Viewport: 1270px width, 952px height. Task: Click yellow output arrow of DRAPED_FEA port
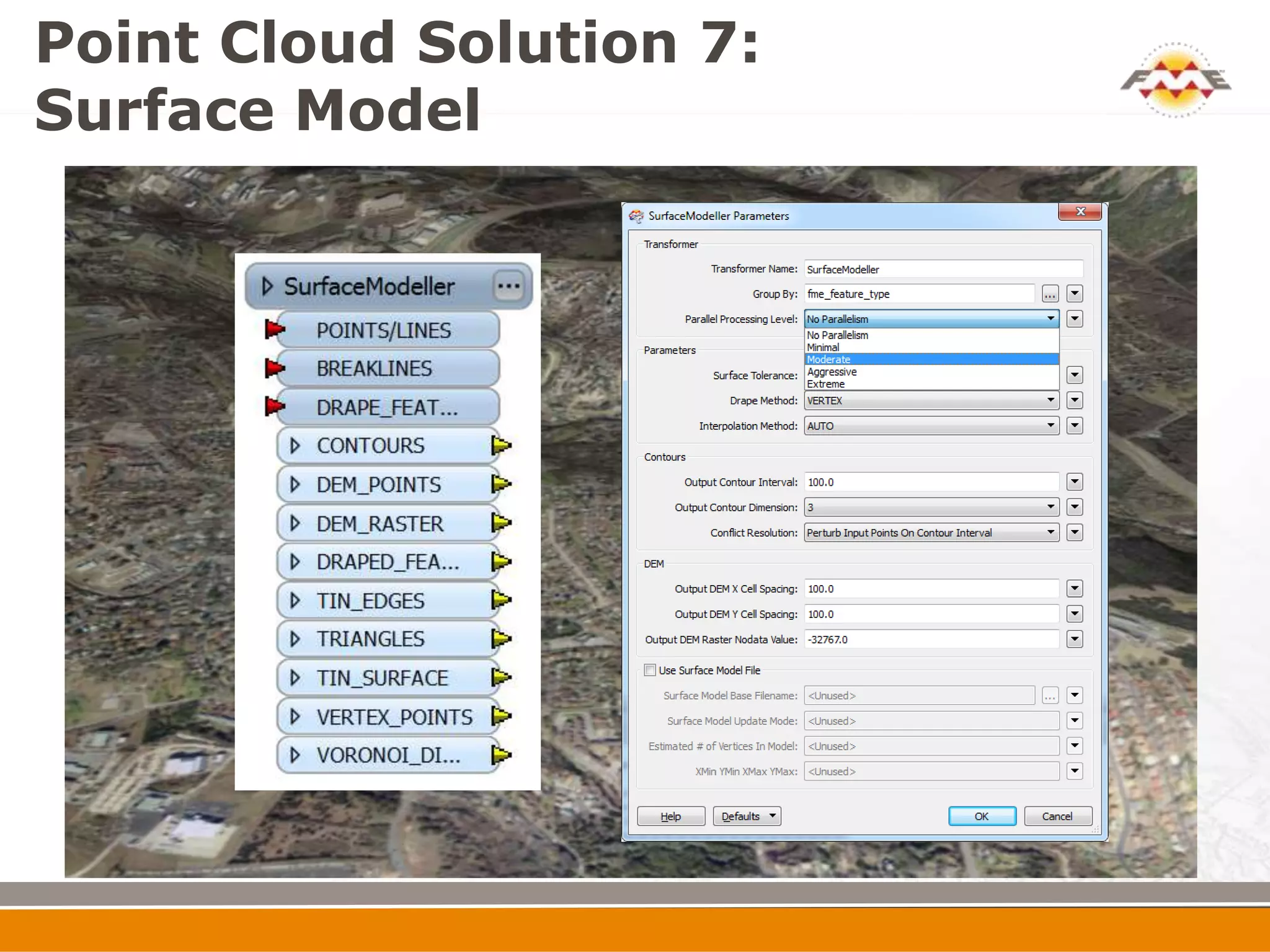tap(501, 562)
